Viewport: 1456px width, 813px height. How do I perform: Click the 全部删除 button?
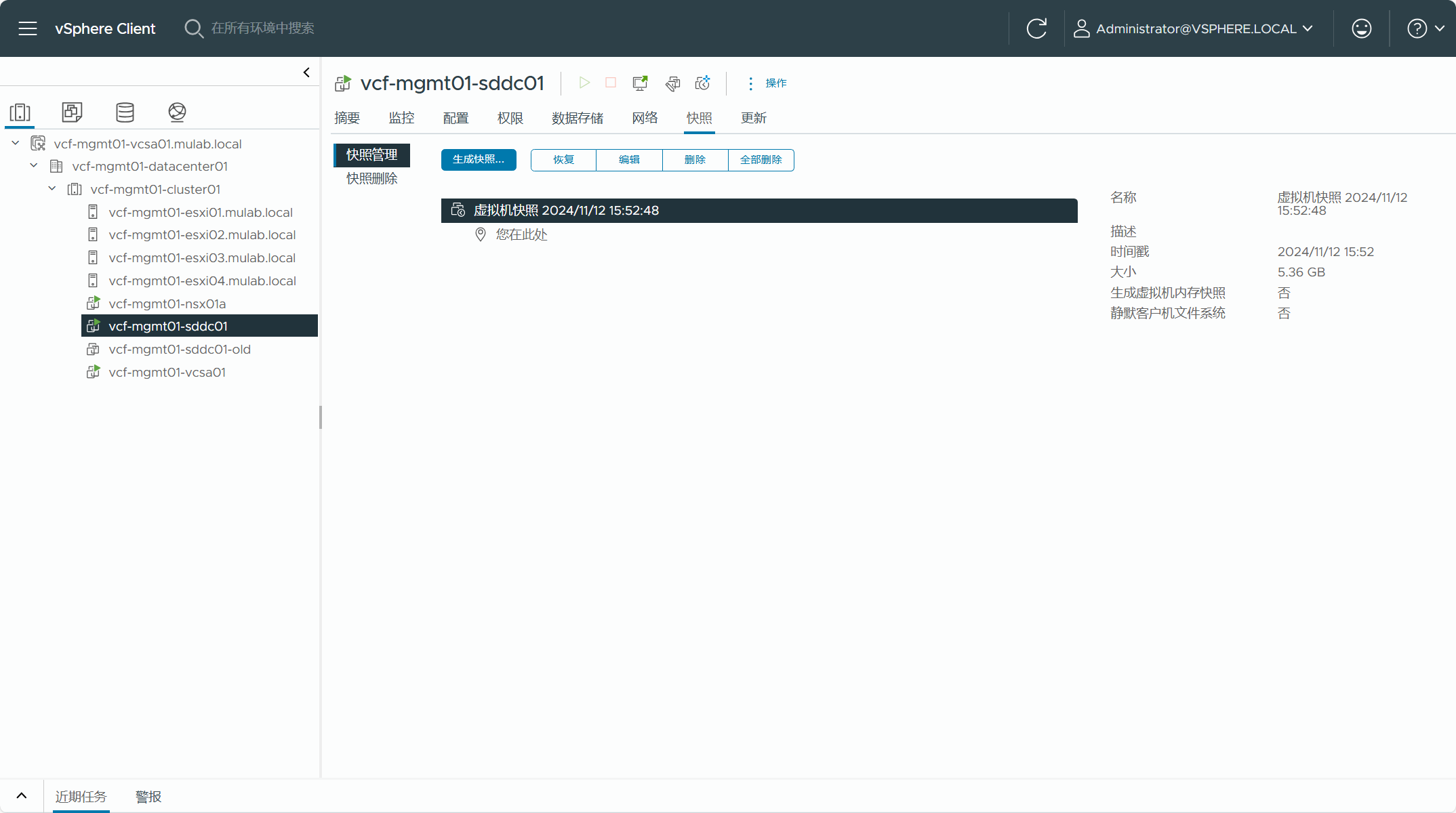[x=761, y=160]
